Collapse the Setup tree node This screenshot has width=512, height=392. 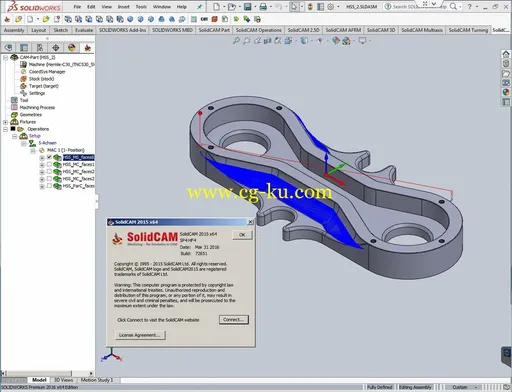(x=14, y=136)
